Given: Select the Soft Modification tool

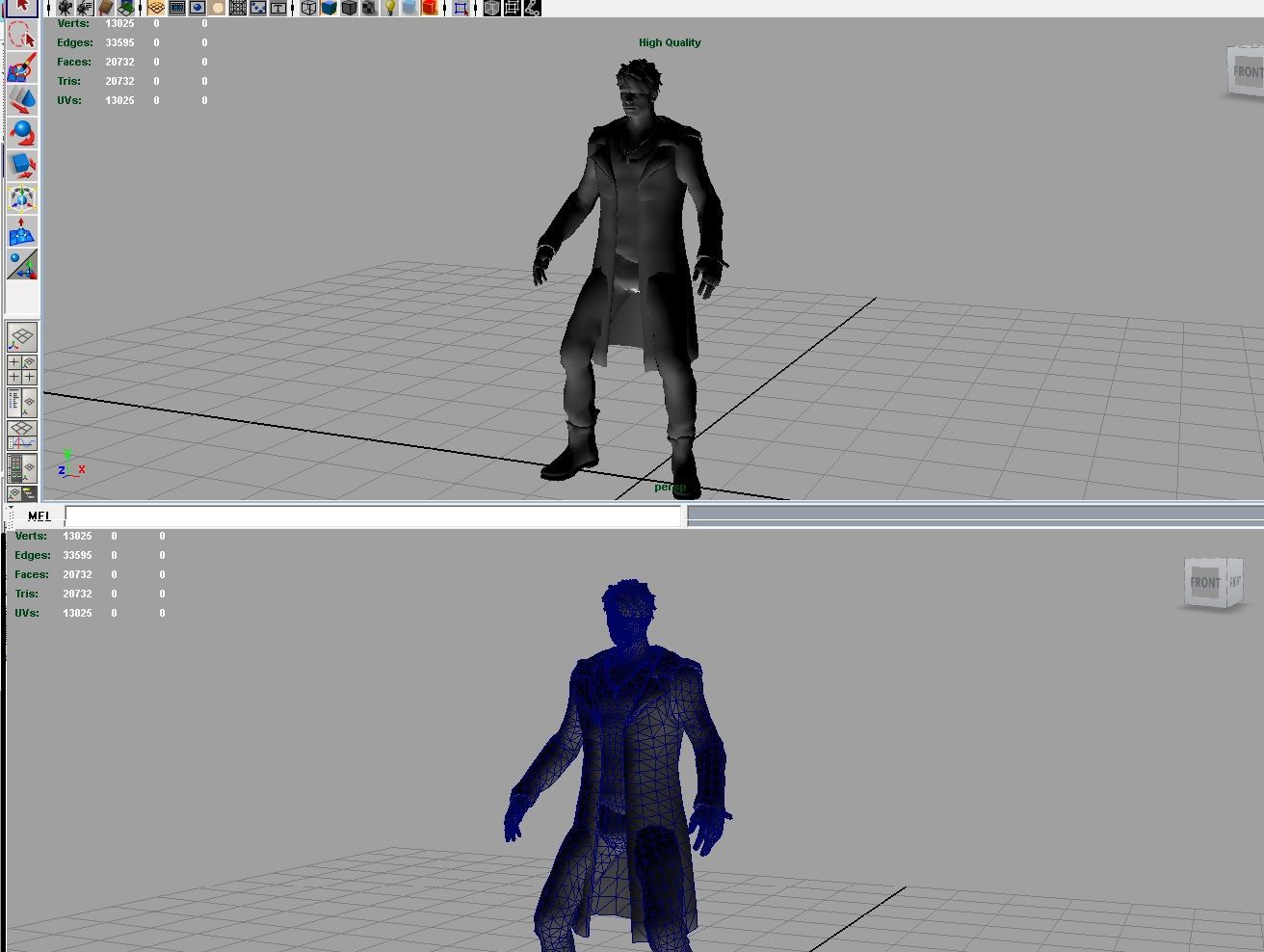Looking at the screenshot, I should [21, 232].
